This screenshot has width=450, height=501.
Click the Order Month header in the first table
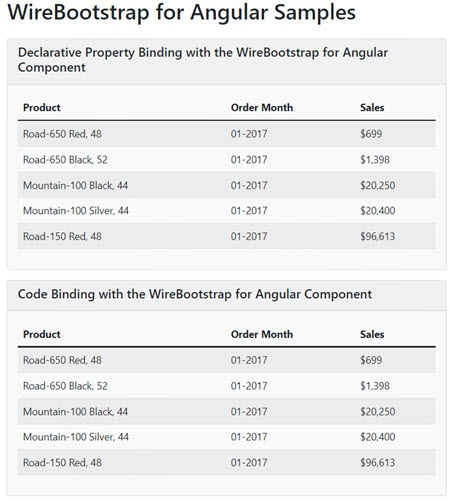[x=262, y=108]
